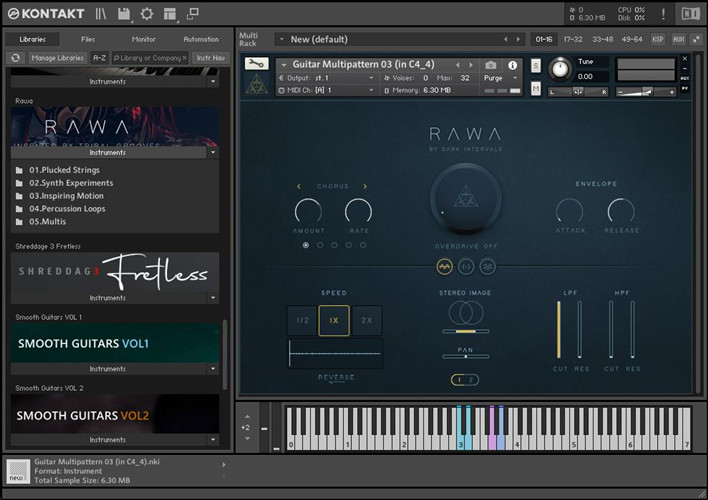This screenshot has width=708, height=500.
Task: Click the refresh icon in Libraries panel
Action: coord(16,58)
